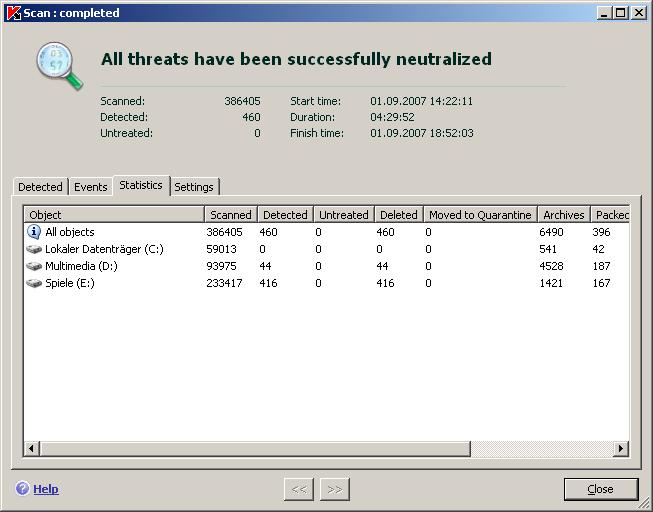Sort by Object column header

click(114, 215)
